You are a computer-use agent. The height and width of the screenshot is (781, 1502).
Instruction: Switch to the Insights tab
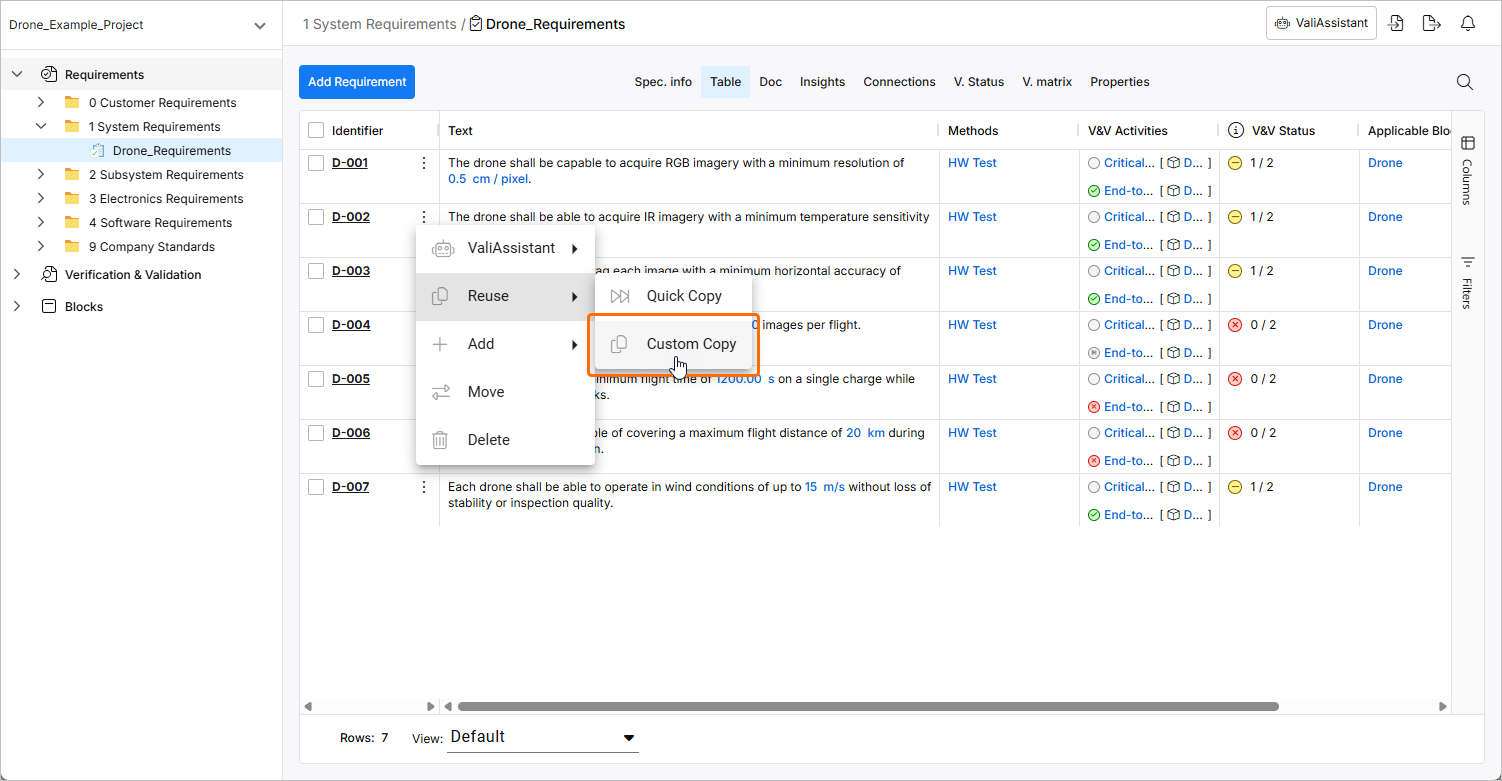[x=822, y=82]
